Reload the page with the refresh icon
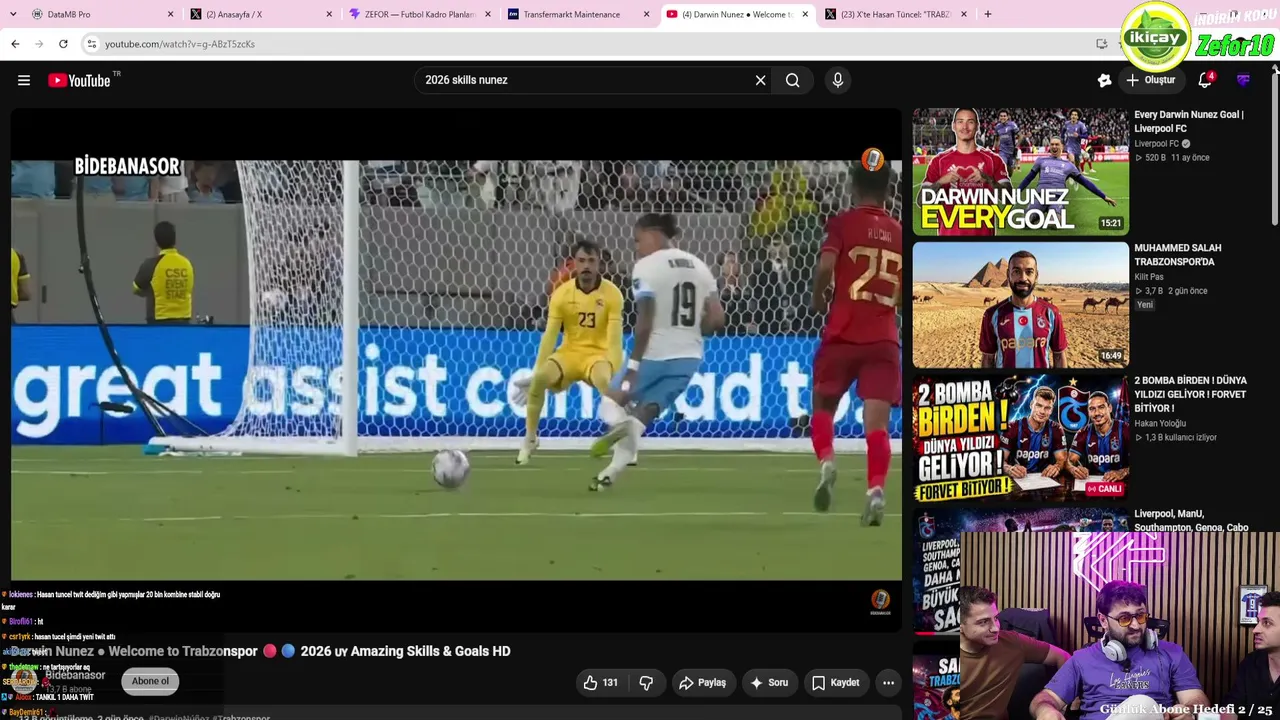The image size is (1280, 720). tap(63, 44)
